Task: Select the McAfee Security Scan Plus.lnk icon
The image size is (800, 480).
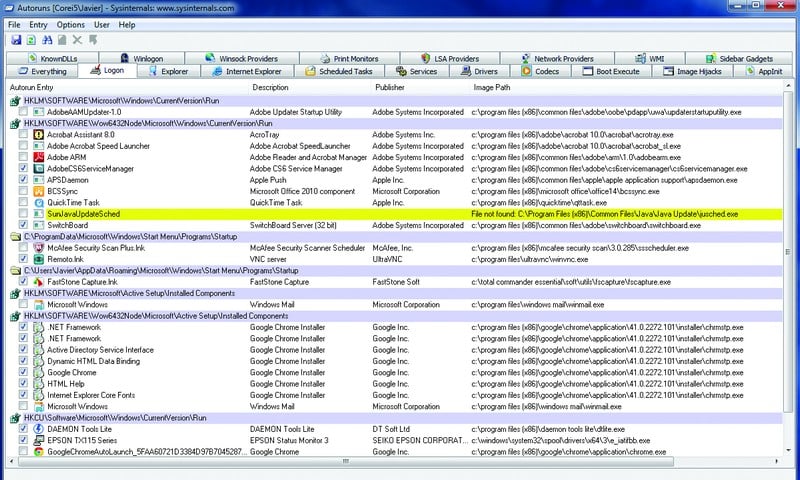Action: tap(38, 248)
